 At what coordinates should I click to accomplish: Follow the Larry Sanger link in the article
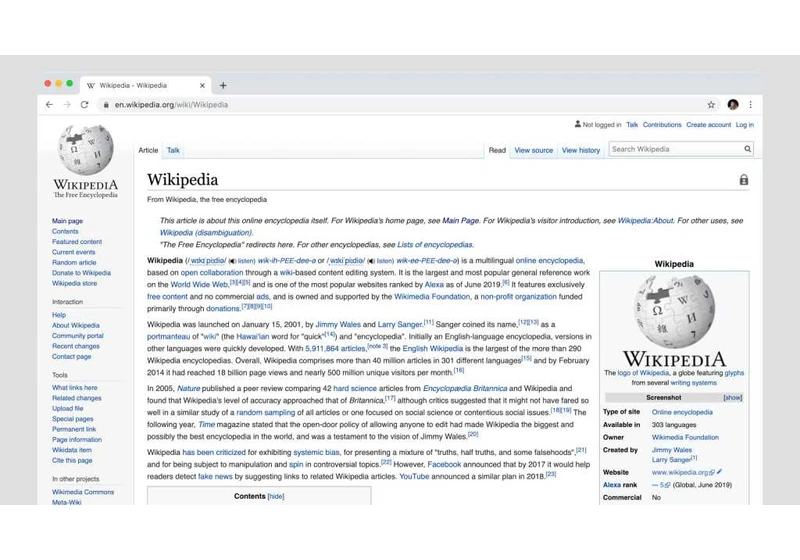[400, 324]
